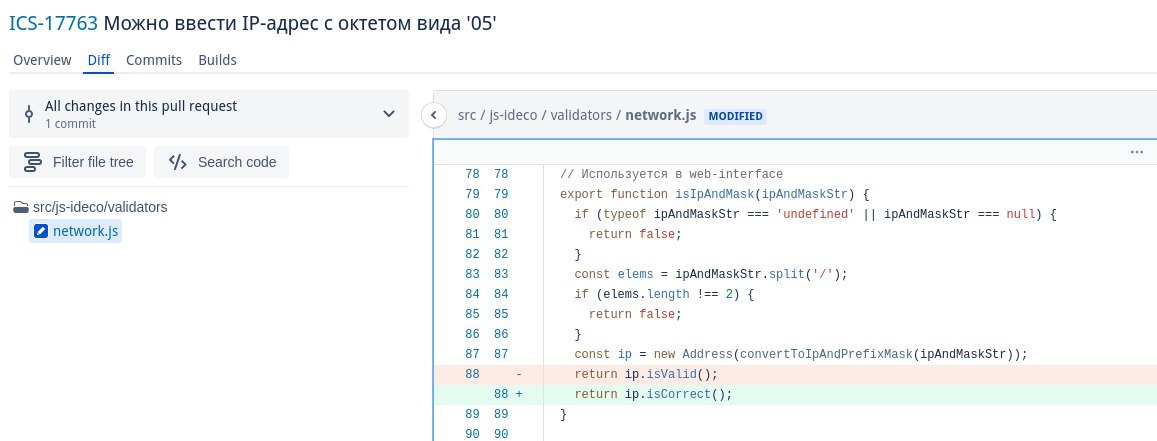This screenshot has width=1157, height=441.
Task: Click the Filter file tree button
Action: [78, 162]
